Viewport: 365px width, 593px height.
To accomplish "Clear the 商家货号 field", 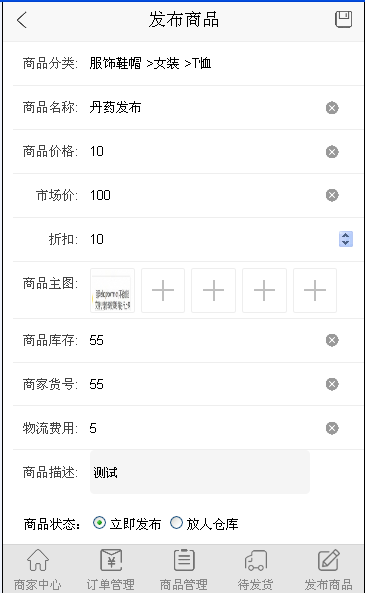I will click(332, 384).
